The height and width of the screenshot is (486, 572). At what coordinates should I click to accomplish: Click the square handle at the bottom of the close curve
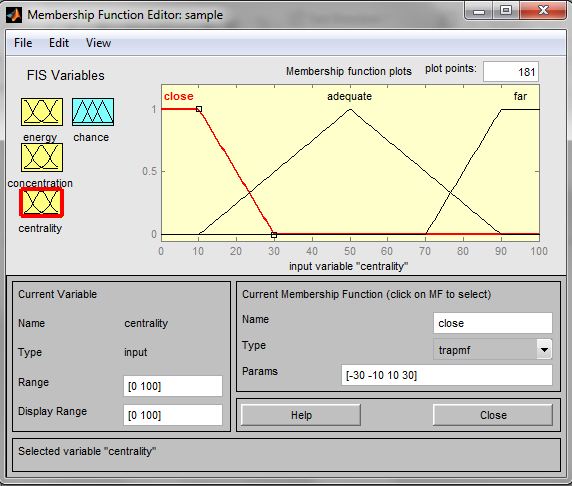point(274,235)
